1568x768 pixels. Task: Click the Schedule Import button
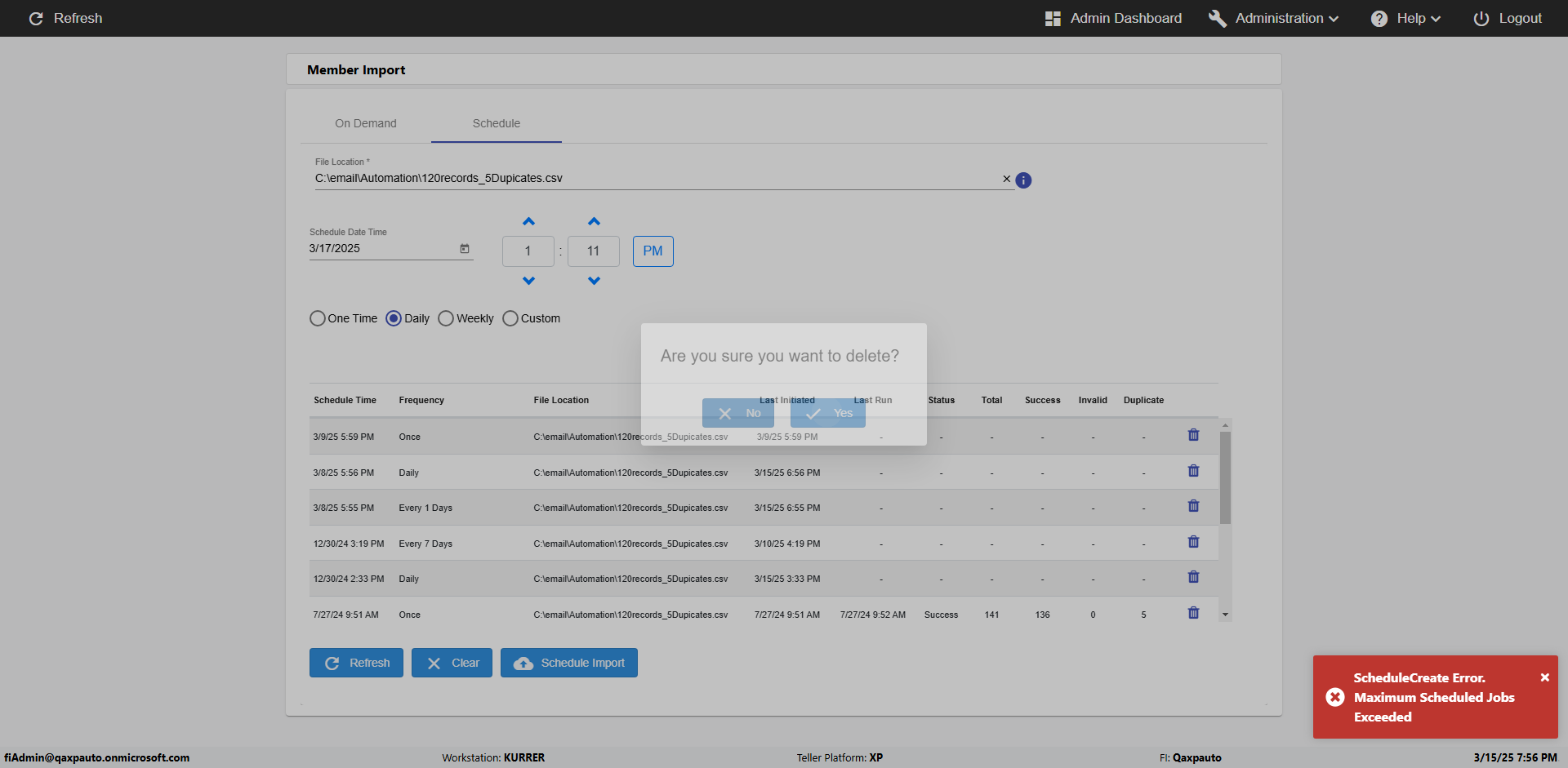tap(569, 663)
